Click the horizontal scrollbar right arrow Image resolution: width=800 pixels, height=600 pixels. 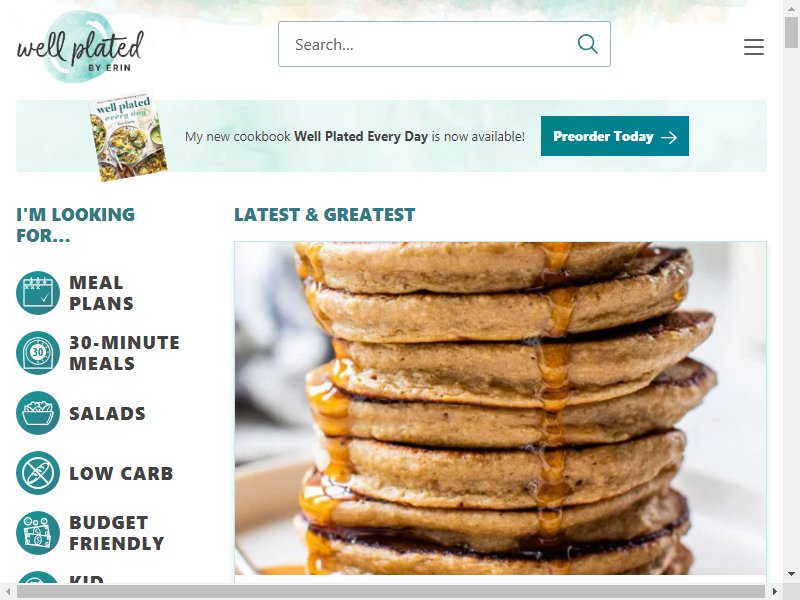[774, 592]
